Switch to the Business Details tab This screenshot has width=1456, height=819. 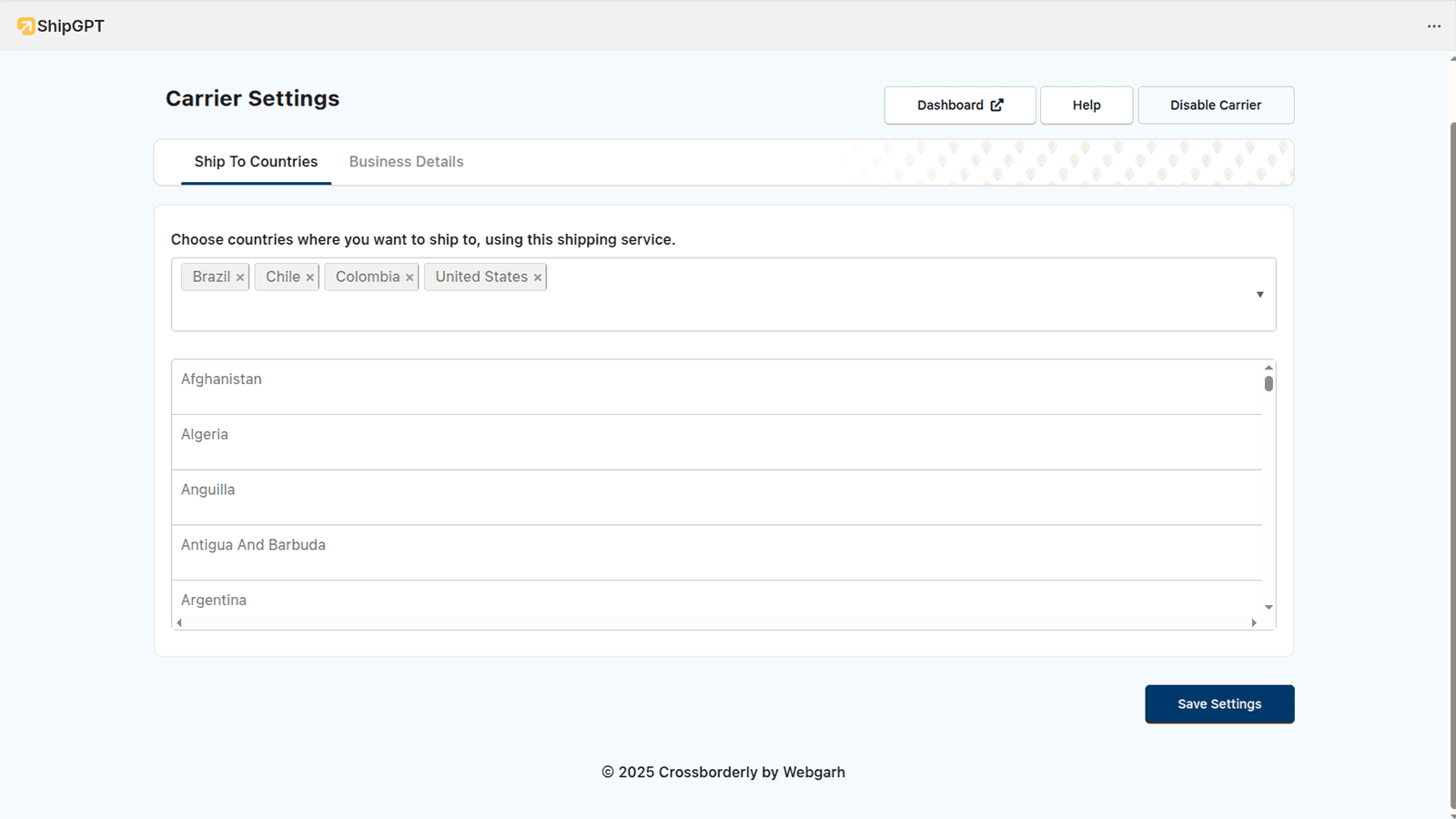click(407, 162)
